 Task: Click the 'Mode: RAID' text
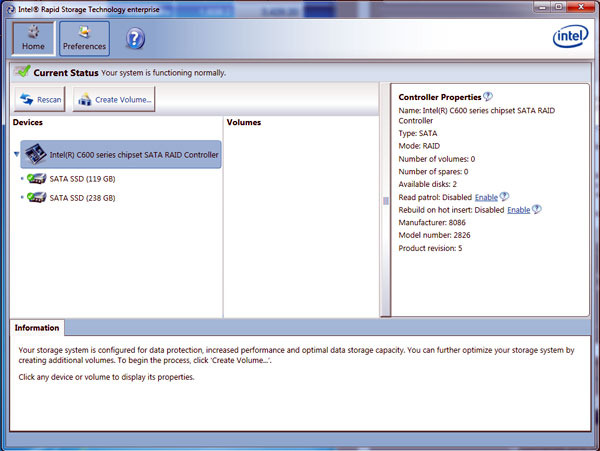click(419, 146)
